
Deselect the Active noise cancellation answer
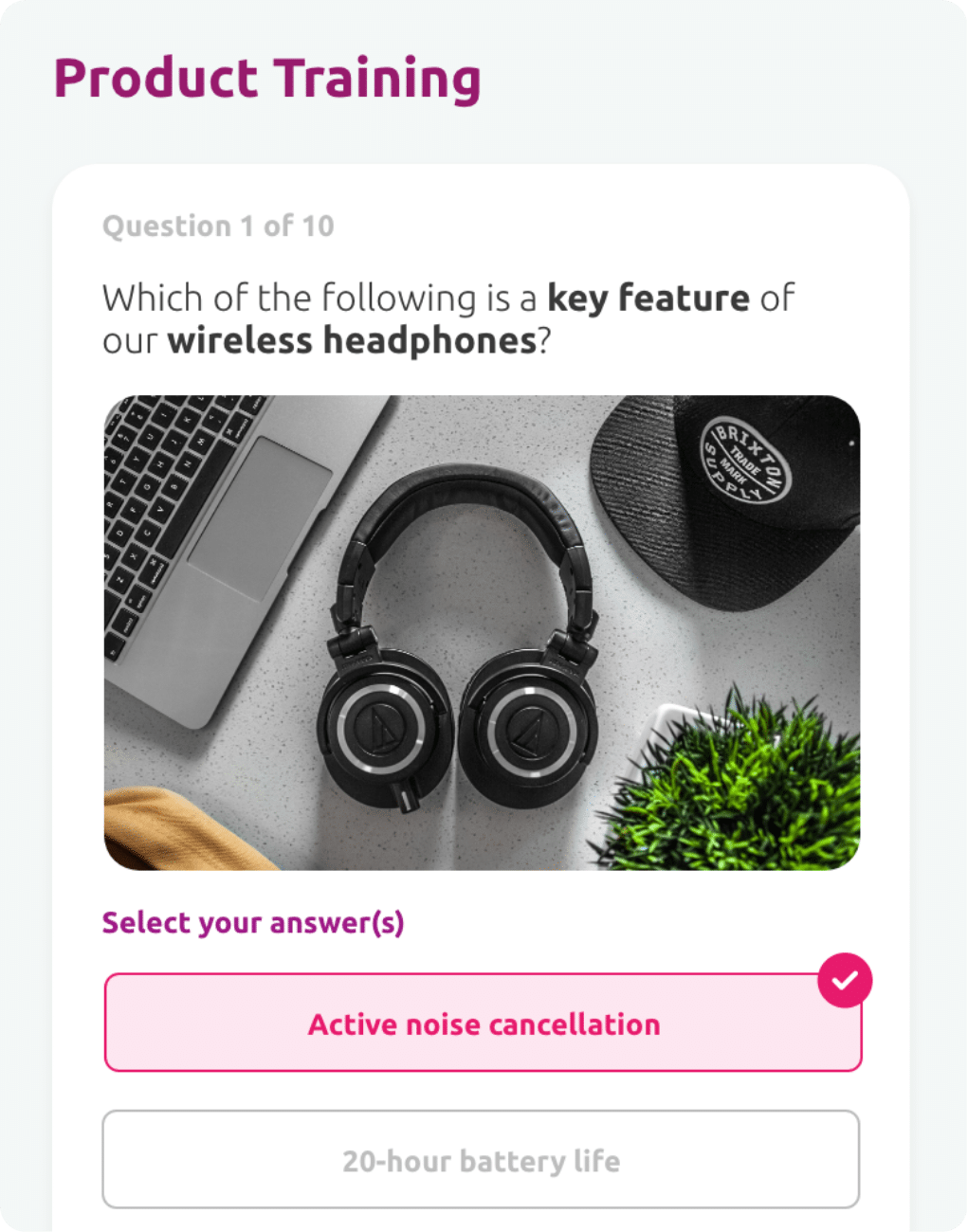click(x=483, y=1023)
